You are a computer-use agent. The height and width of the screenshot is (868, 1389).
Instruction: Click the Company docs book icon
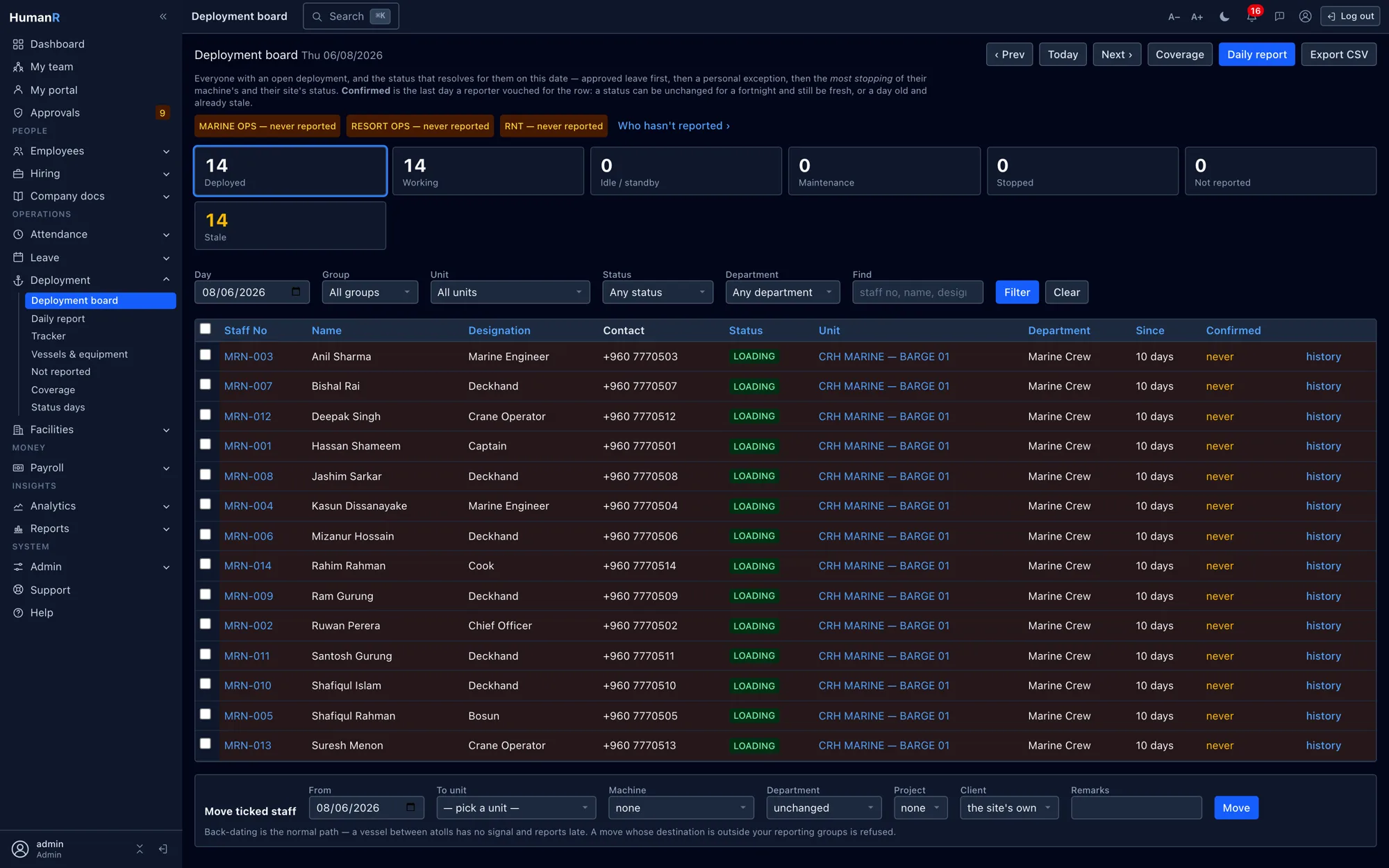click(x=18, y=196)
